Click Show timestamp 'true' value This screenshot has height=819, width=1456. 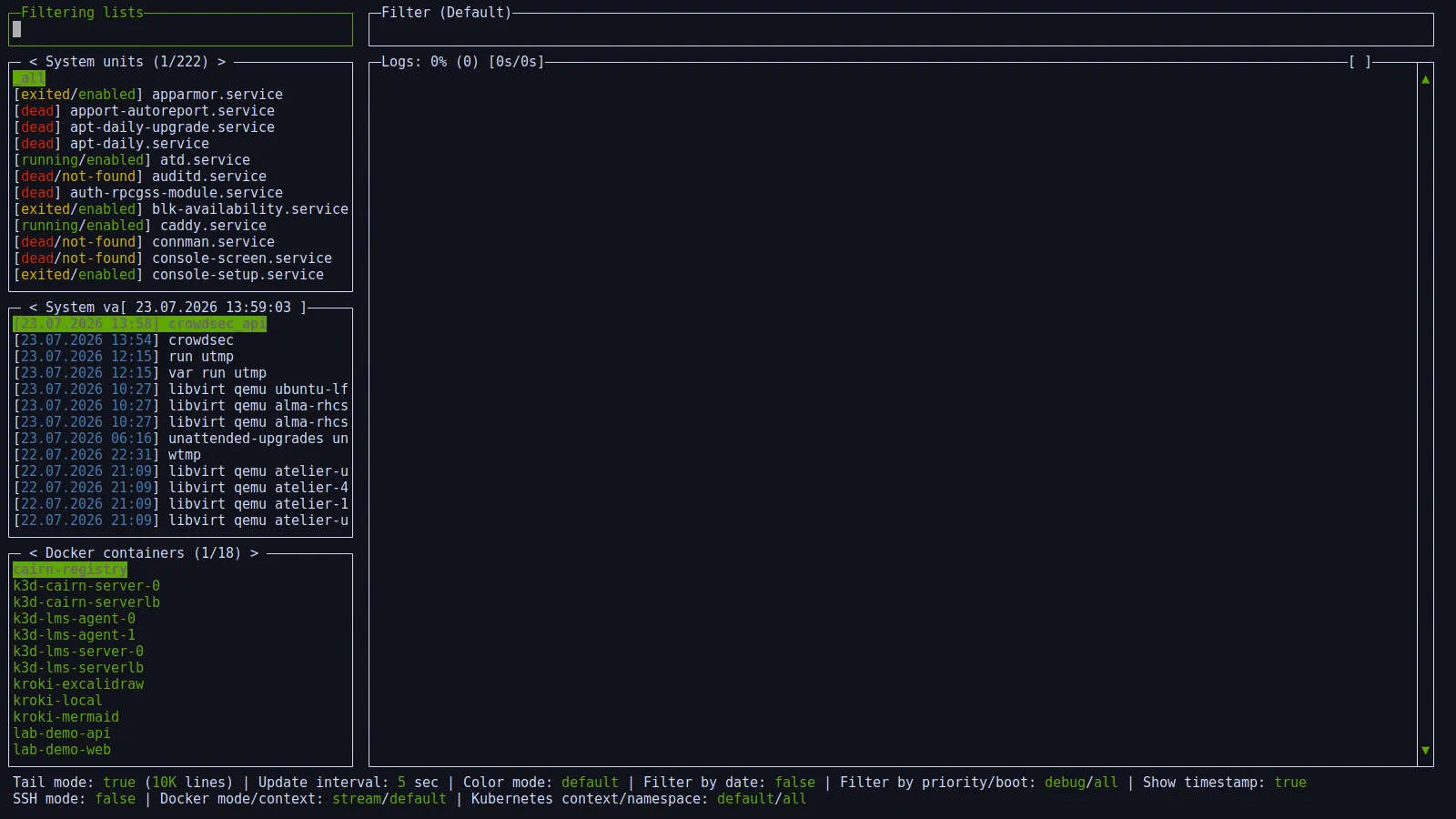[1290, 783]
